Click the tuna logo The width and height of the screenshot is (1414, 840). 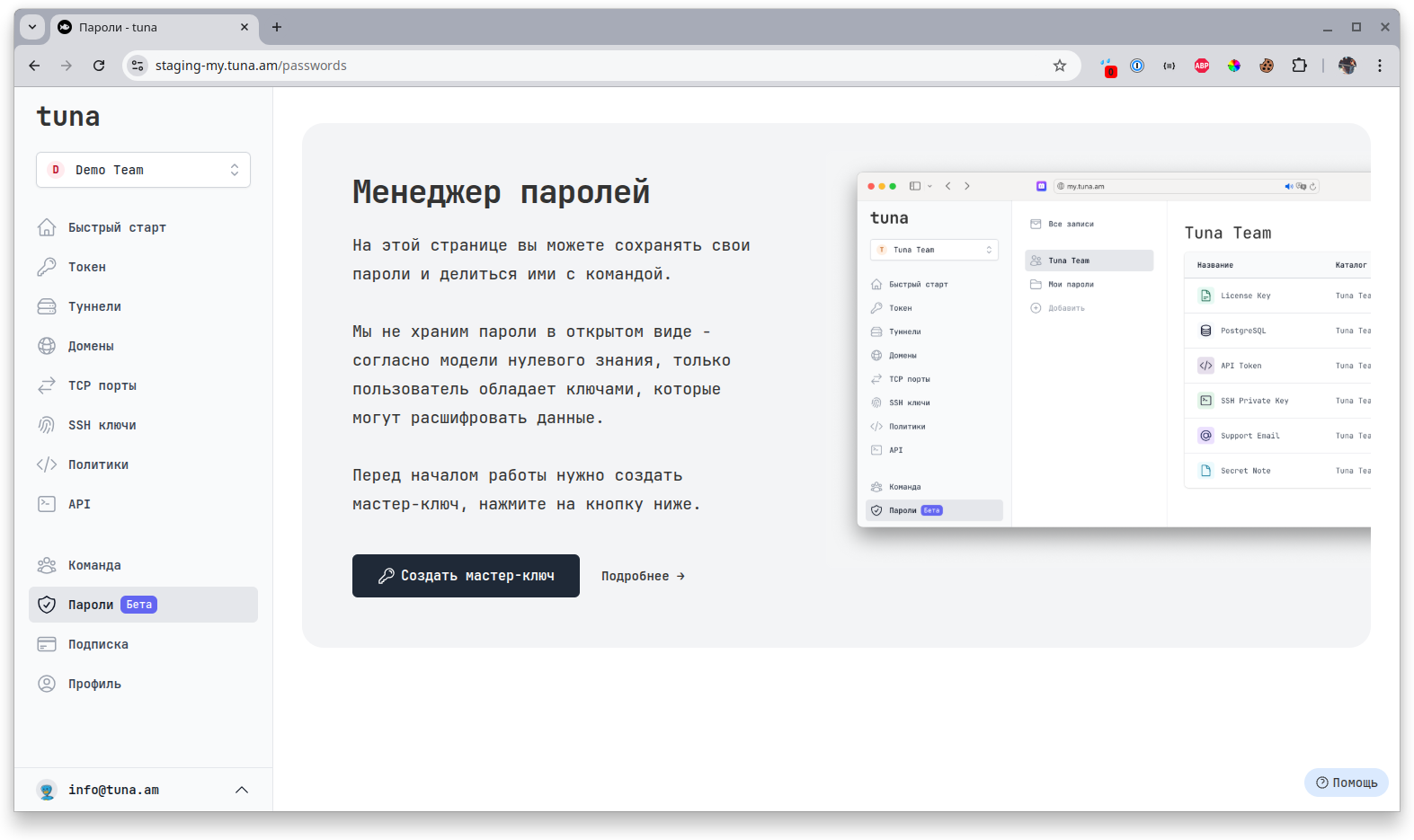[x=68, y=117]
